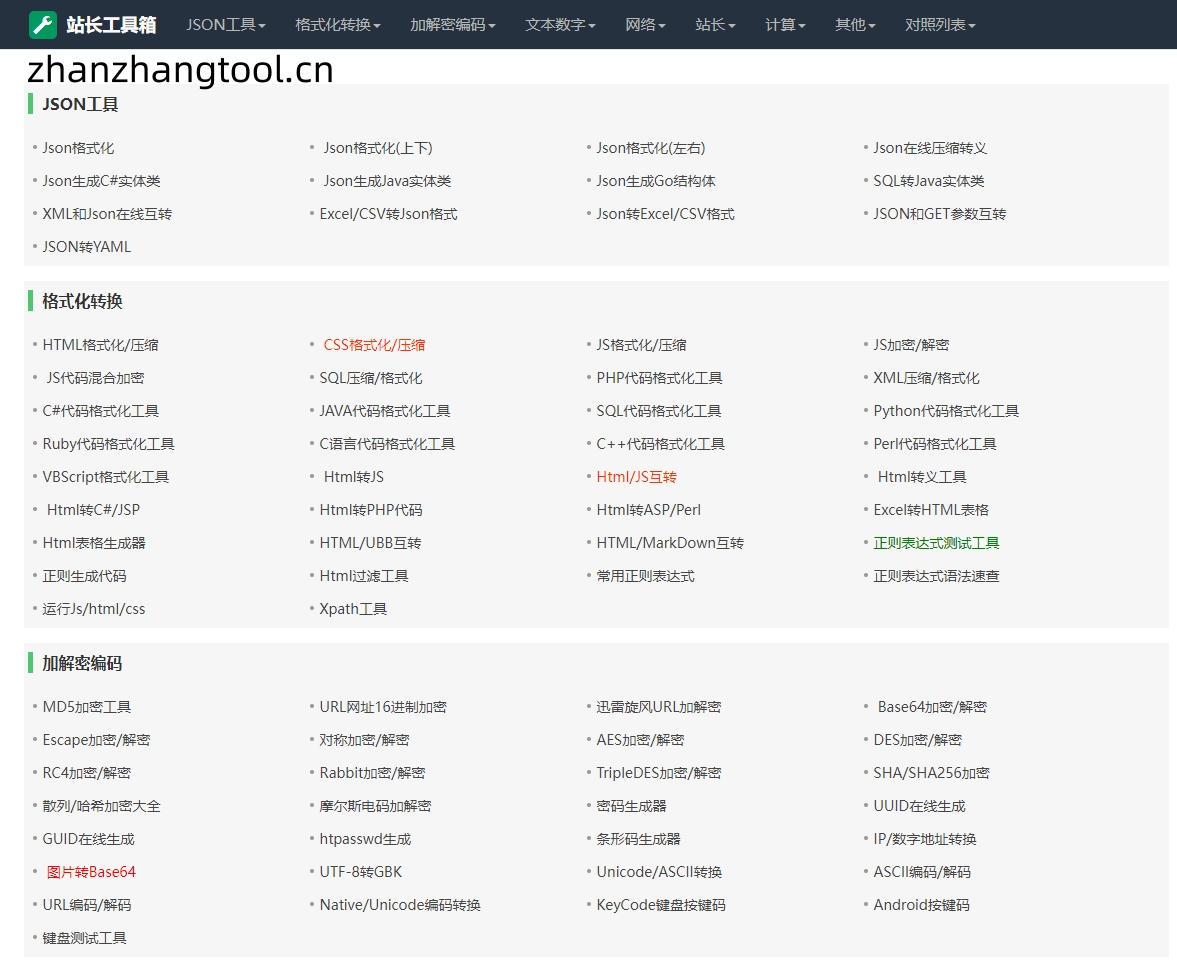Open Json格式化(左右) tool
Viewport: 1177px width, 967px height.
[651, 148]
